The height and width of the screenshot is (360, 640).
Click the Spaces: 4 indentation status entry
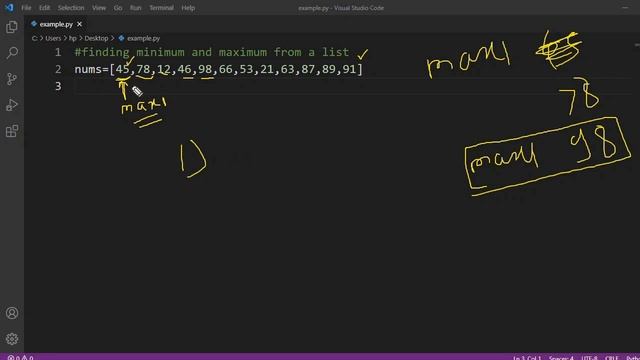click(561, 358)
